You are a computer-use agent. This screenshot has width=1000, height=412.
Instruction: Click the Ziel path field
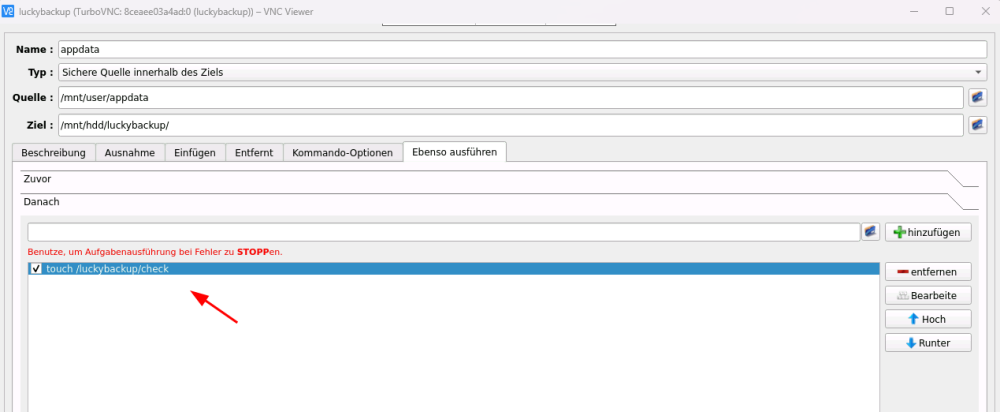510,125
